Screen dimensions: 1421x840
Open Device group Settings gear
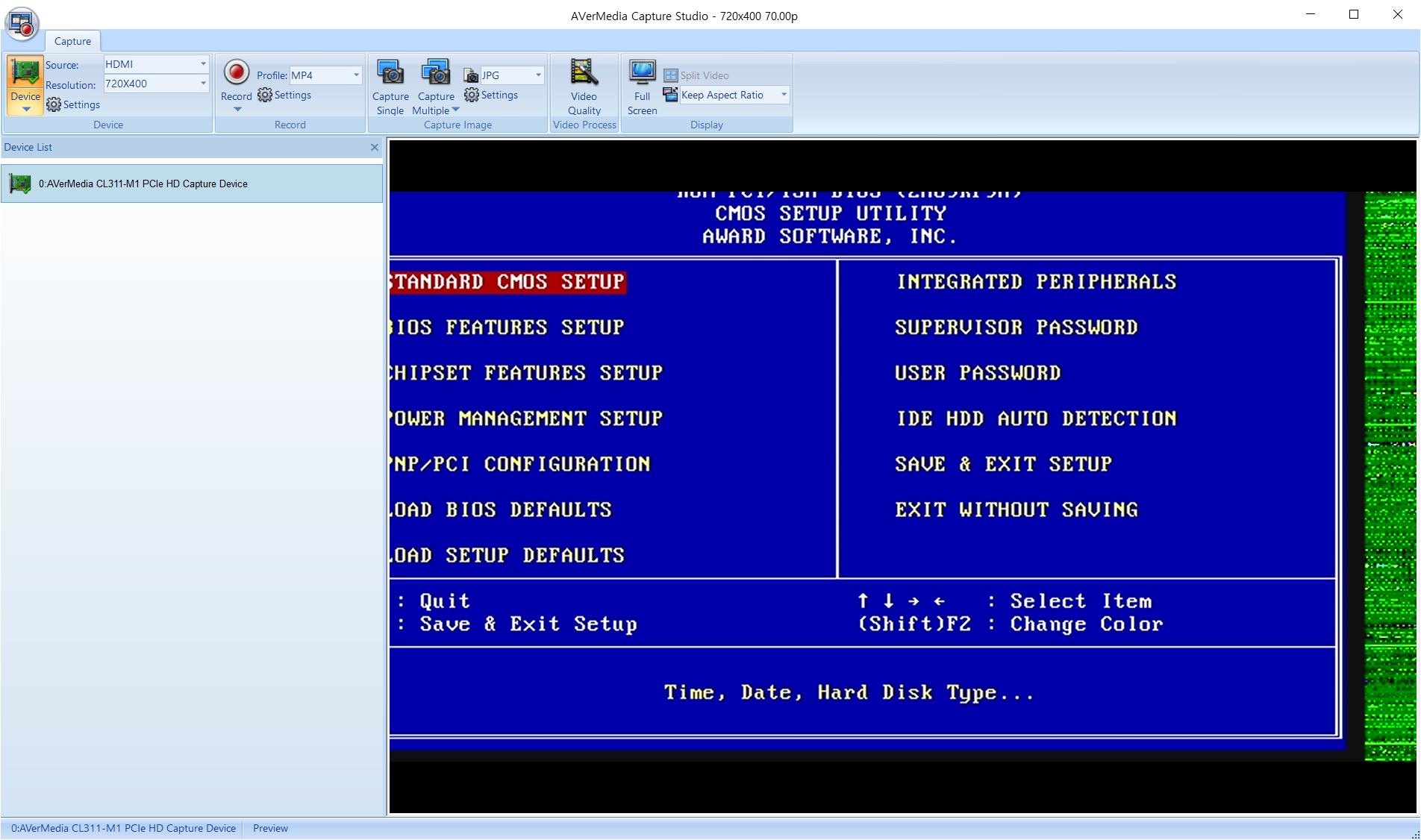73,105
